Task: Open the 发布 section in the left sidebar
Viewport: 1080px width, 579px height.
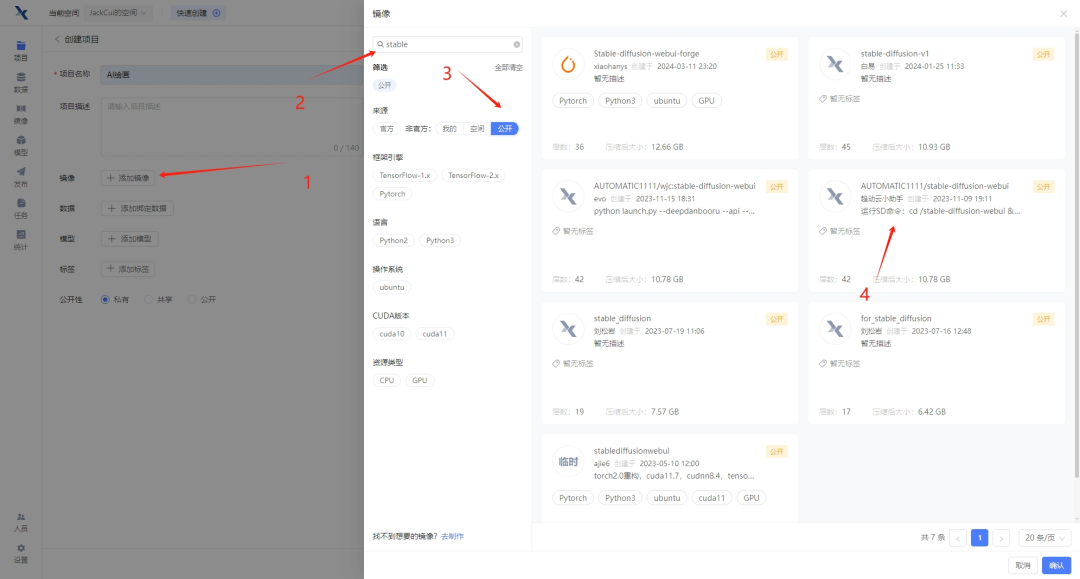Action: [x=21, y=178]
